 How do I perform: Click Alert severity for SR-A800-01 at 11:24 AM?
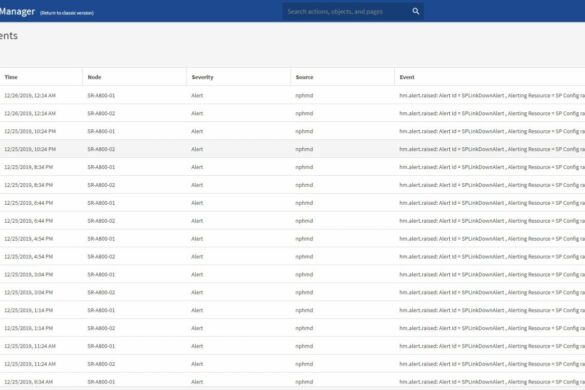(197, 346)
